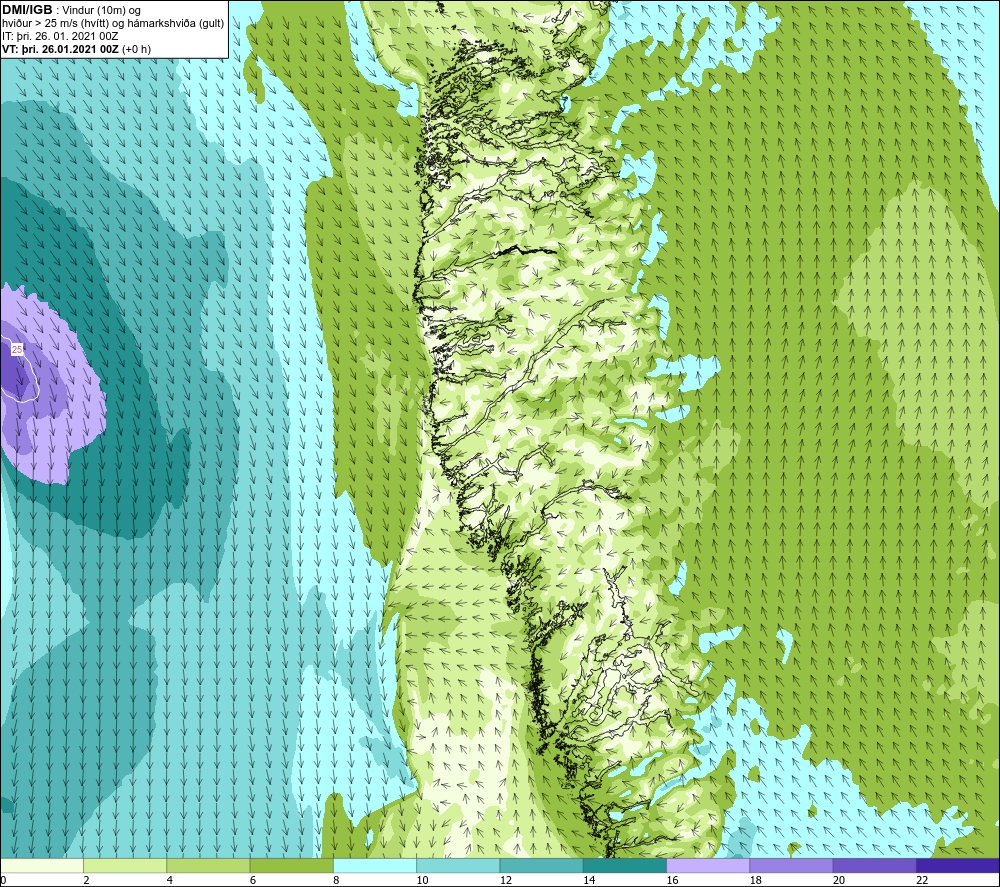This screenshot has width=1000, height=887.
Task: Click the dark indigo legend swatch above 22
Action: tap(958, 865)
